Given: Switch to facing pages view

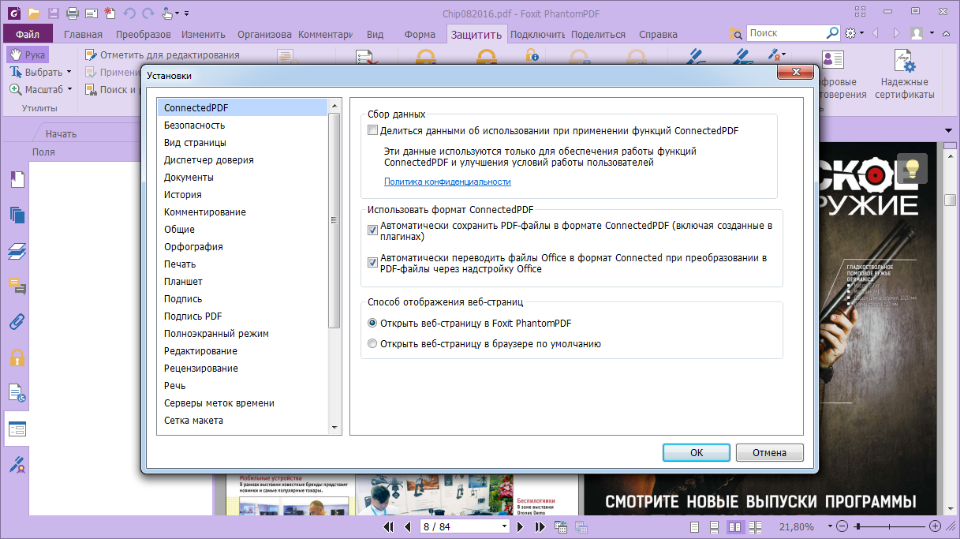Looking at the screenshot, I should [x=735, y=527].
